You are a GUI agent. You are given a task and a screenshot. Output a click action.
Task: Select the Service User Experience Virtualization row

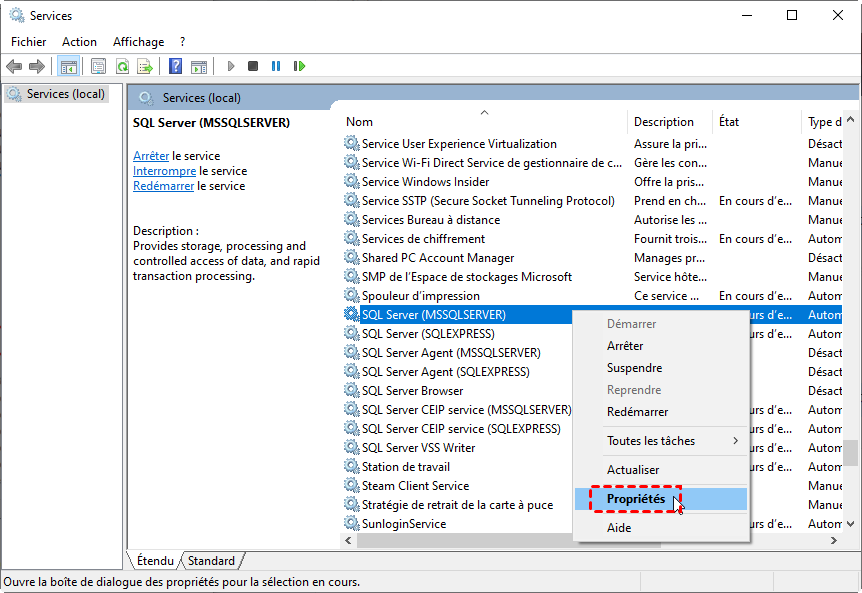tap(593, 143)
